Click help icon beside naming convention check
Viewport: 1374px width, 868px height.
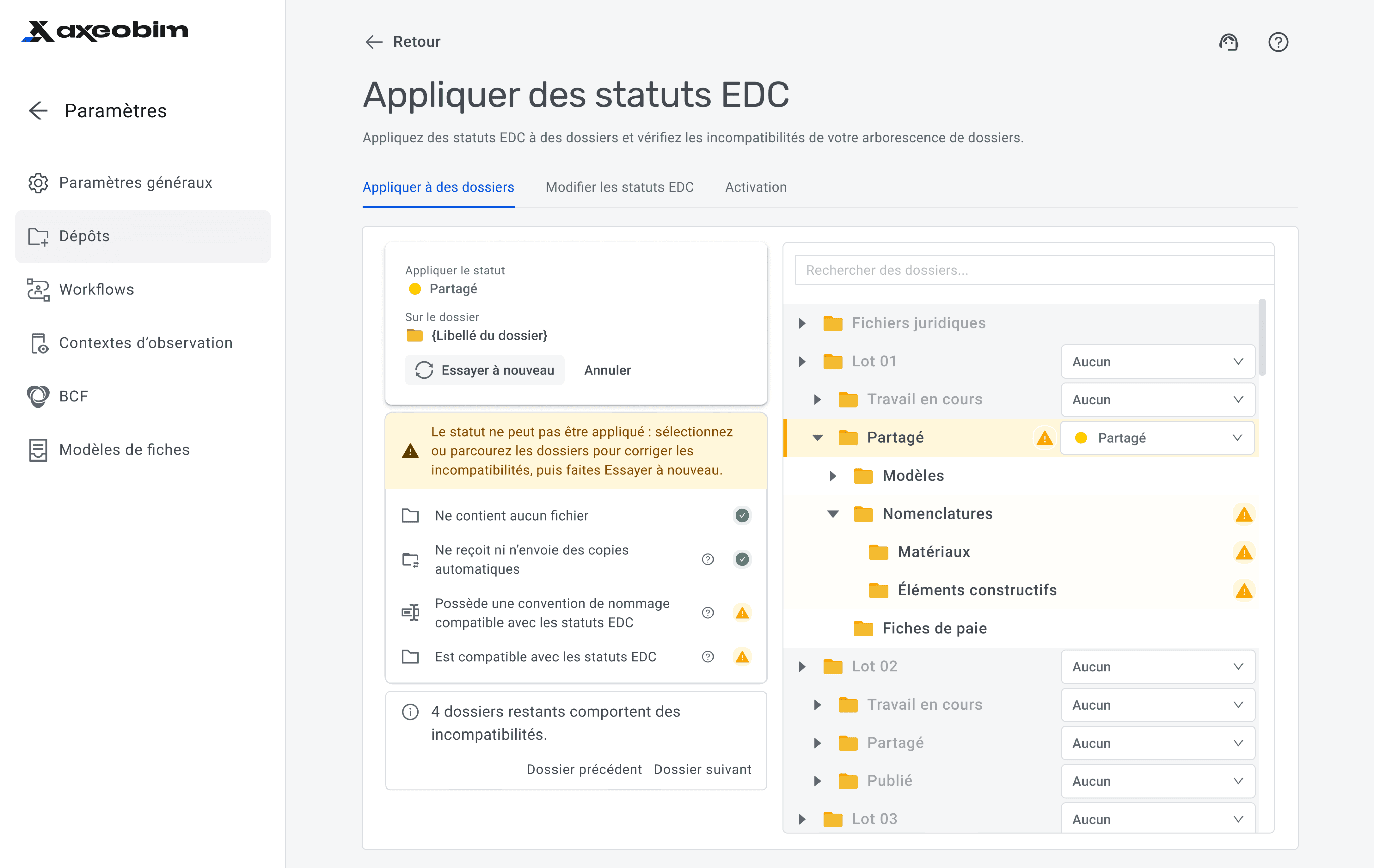pyautogui.click(x=707, y=613)
